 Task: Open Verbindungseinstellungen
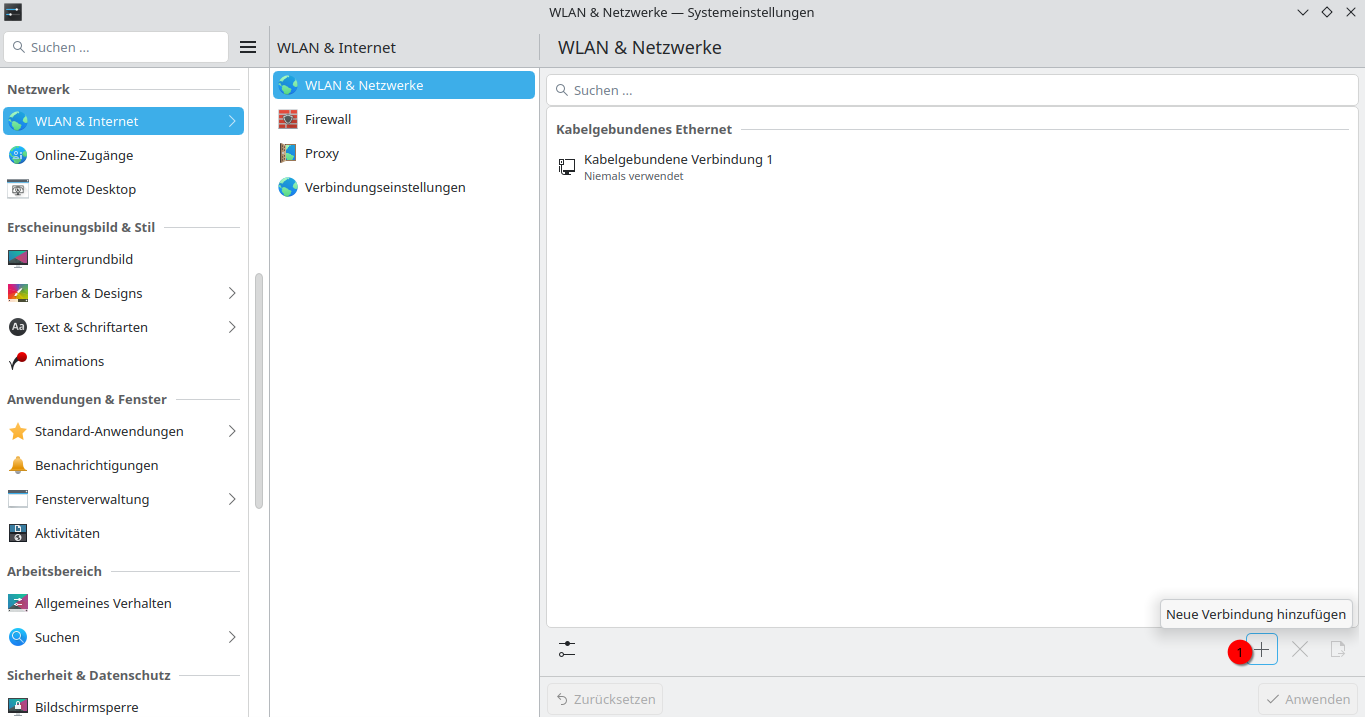385,186
